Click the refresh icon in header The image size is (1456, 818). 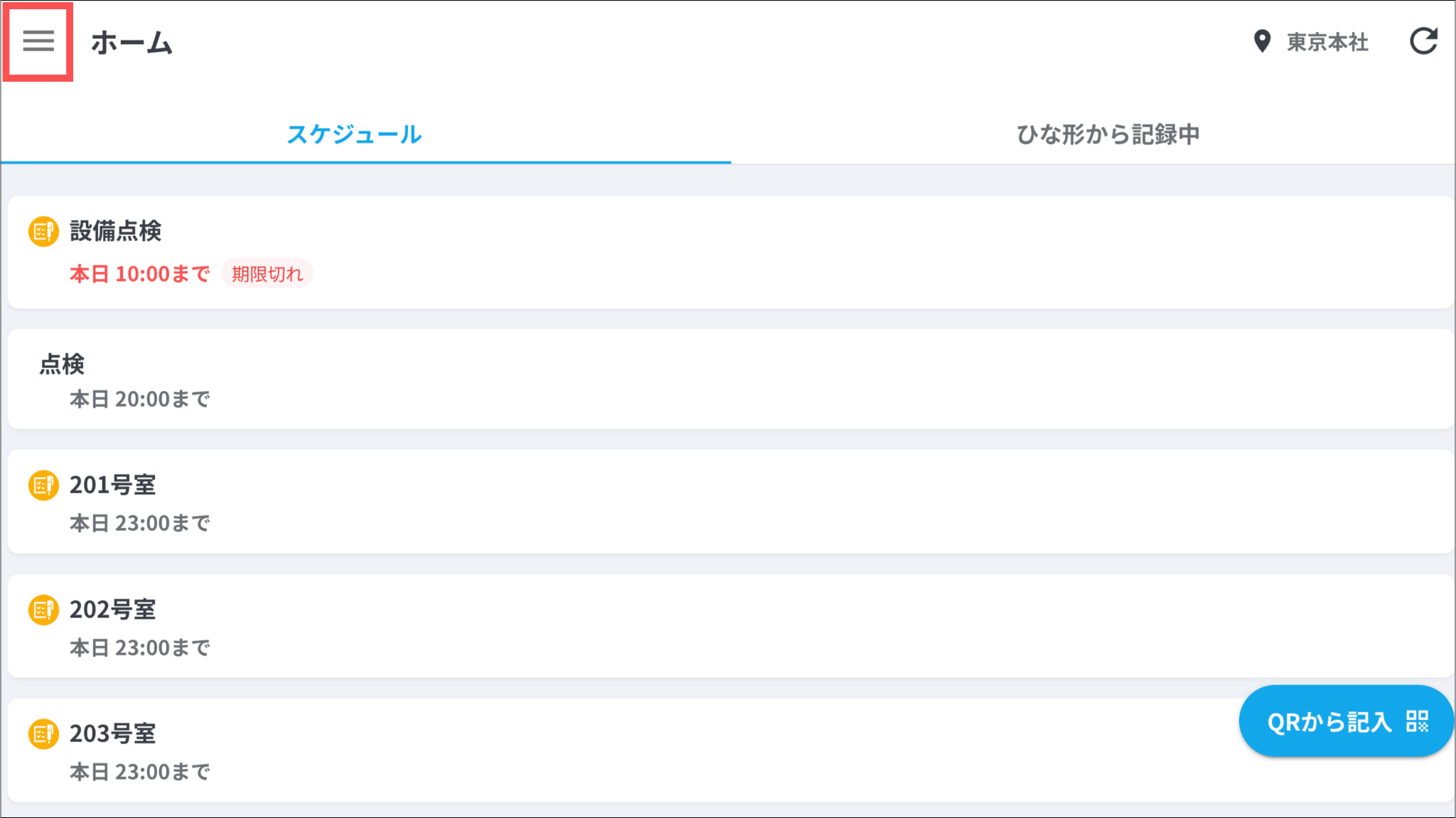click(1423, 41)
